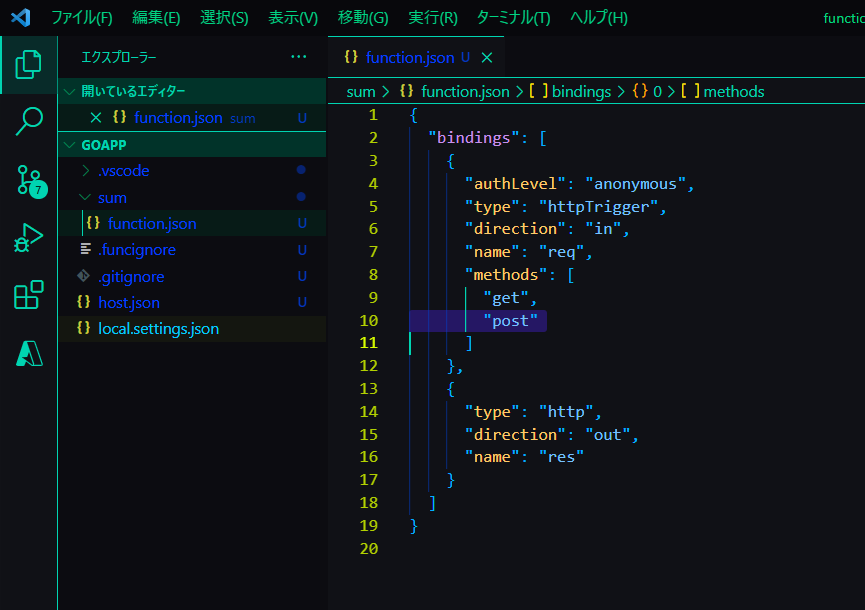Image resolution: width=865 pixels, height=610 pixels.
Task: Click U status badge beside host.json
Action: 302,302
